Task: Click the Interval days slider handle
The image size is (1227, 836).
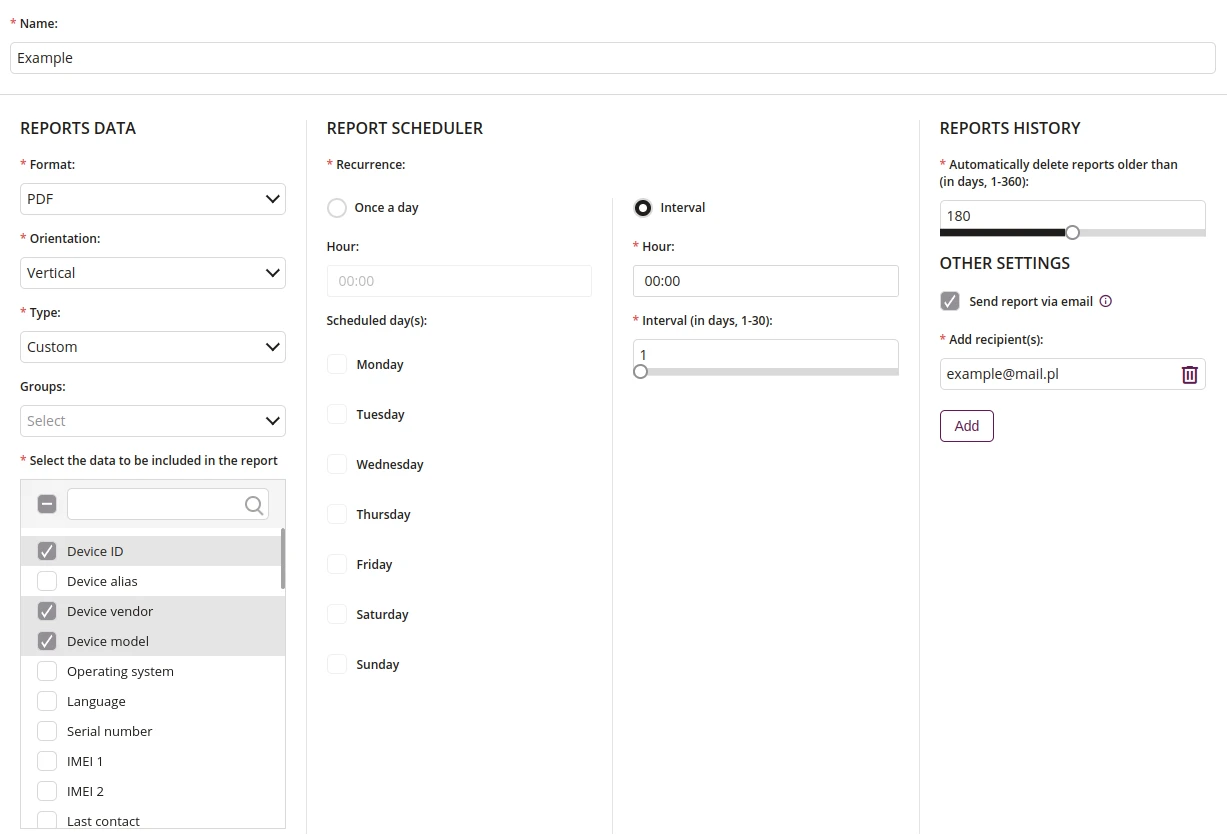Action: [641, 371]
